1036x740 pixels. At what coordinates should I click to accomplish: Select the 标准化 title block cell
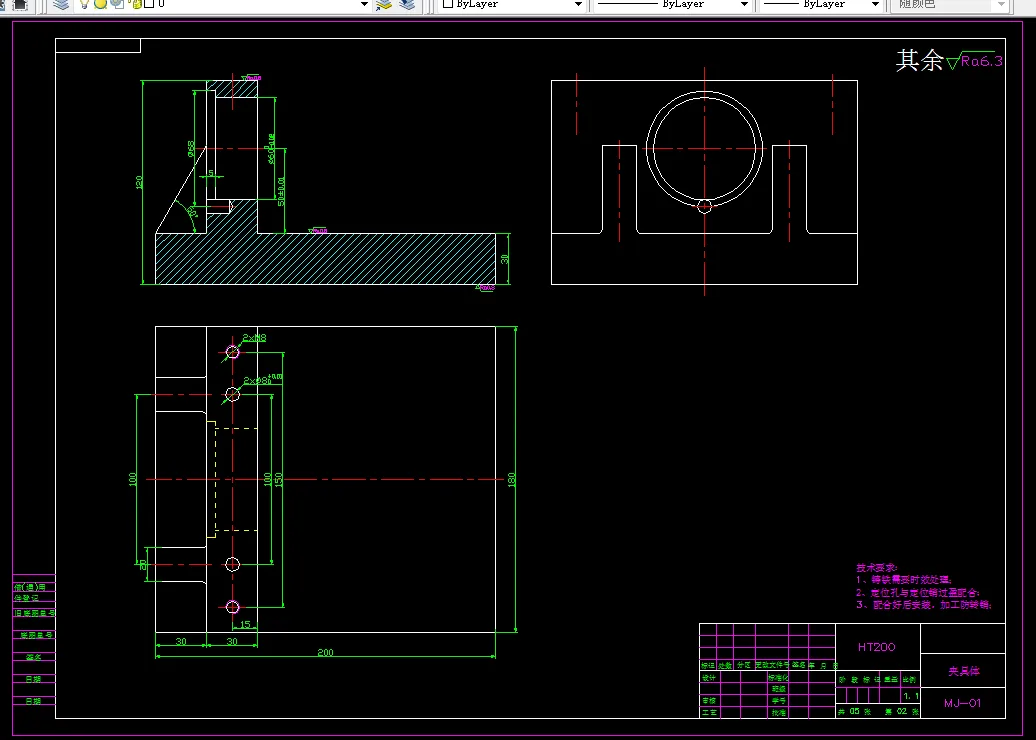[778, 677]
